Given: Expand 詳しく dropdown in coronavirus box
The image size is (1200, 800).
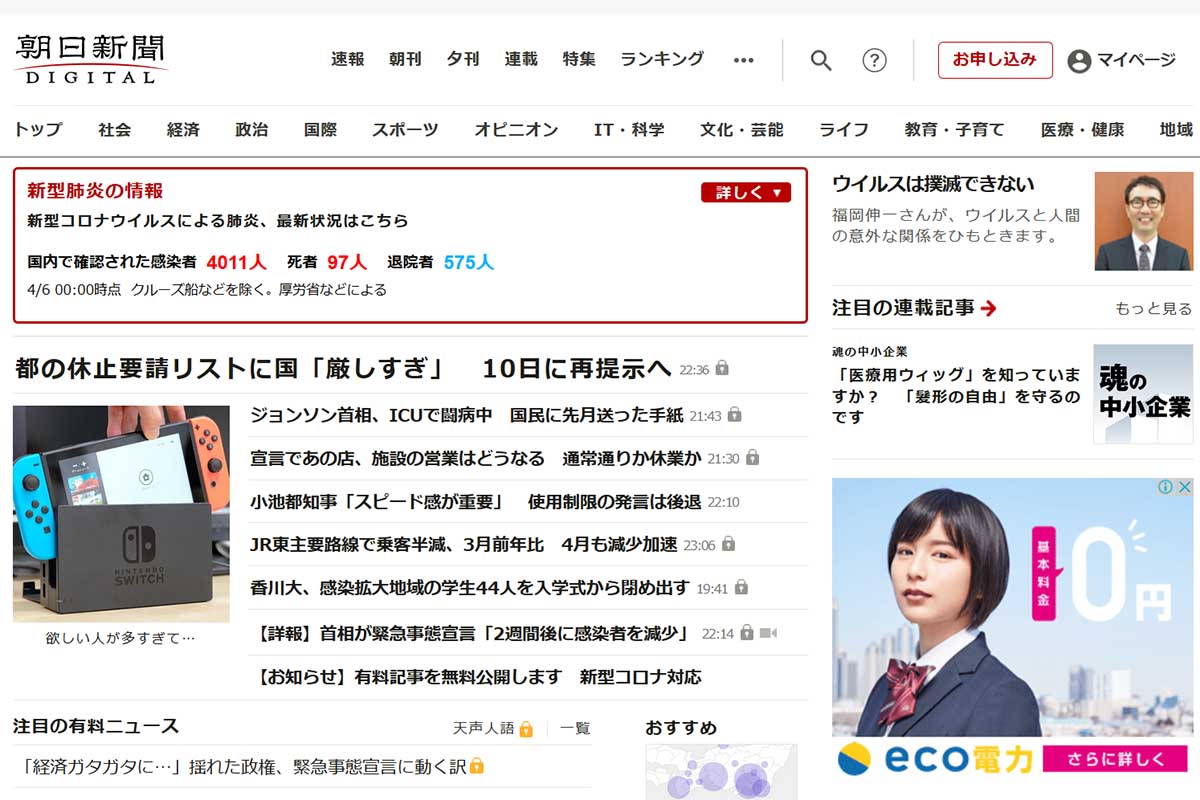Looking at the screenshot, I should click(745, 192).
